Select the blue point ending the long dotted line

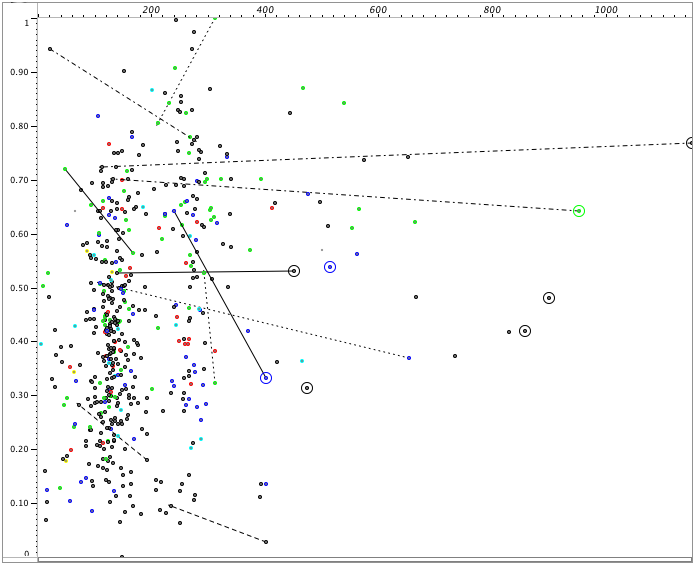[x=409, y=358]
